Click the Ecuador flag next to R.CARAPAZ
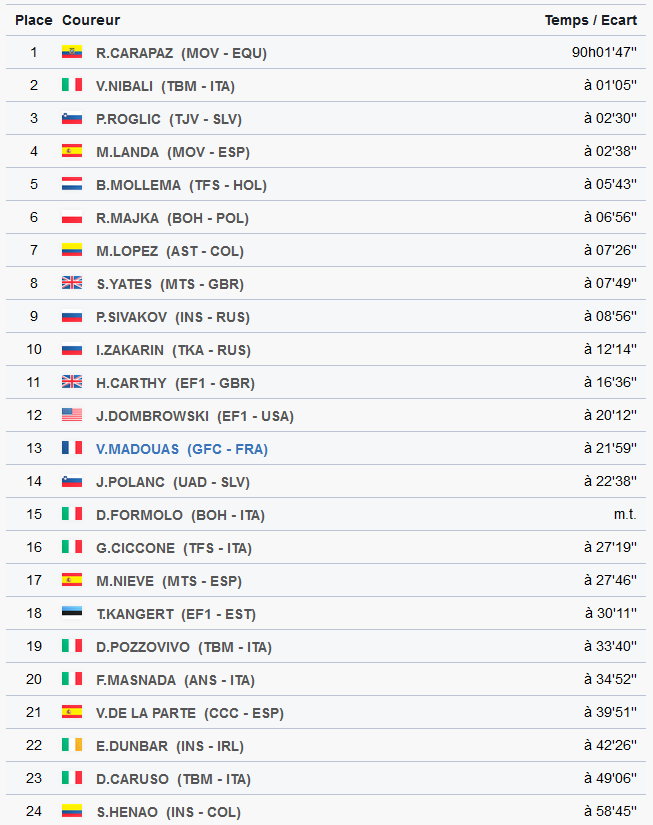This screenshot has width=653, height=825. 72,52
